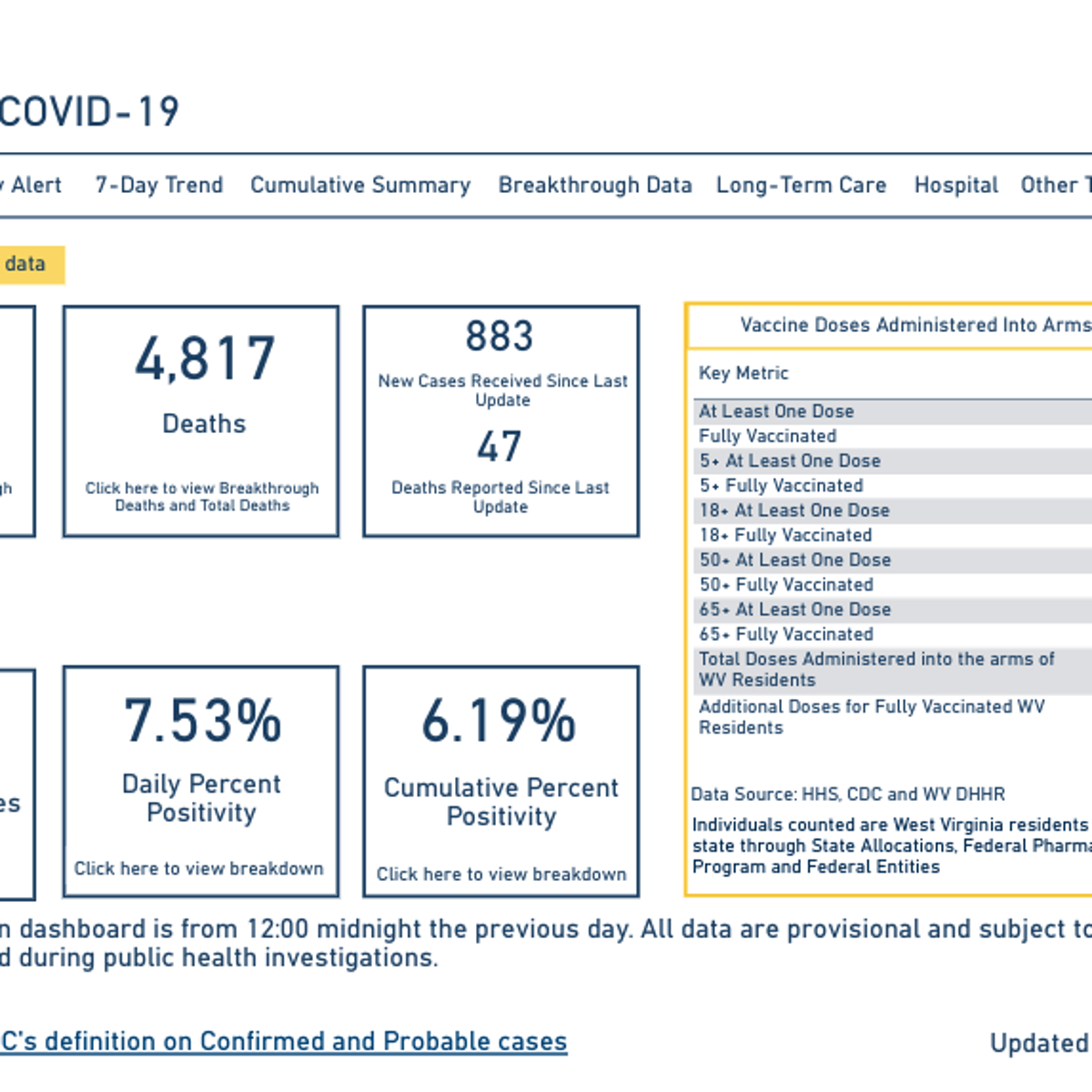Open the Confirmed and Probable cases definition link
1092x1092 pixels.
[283, 1042]
